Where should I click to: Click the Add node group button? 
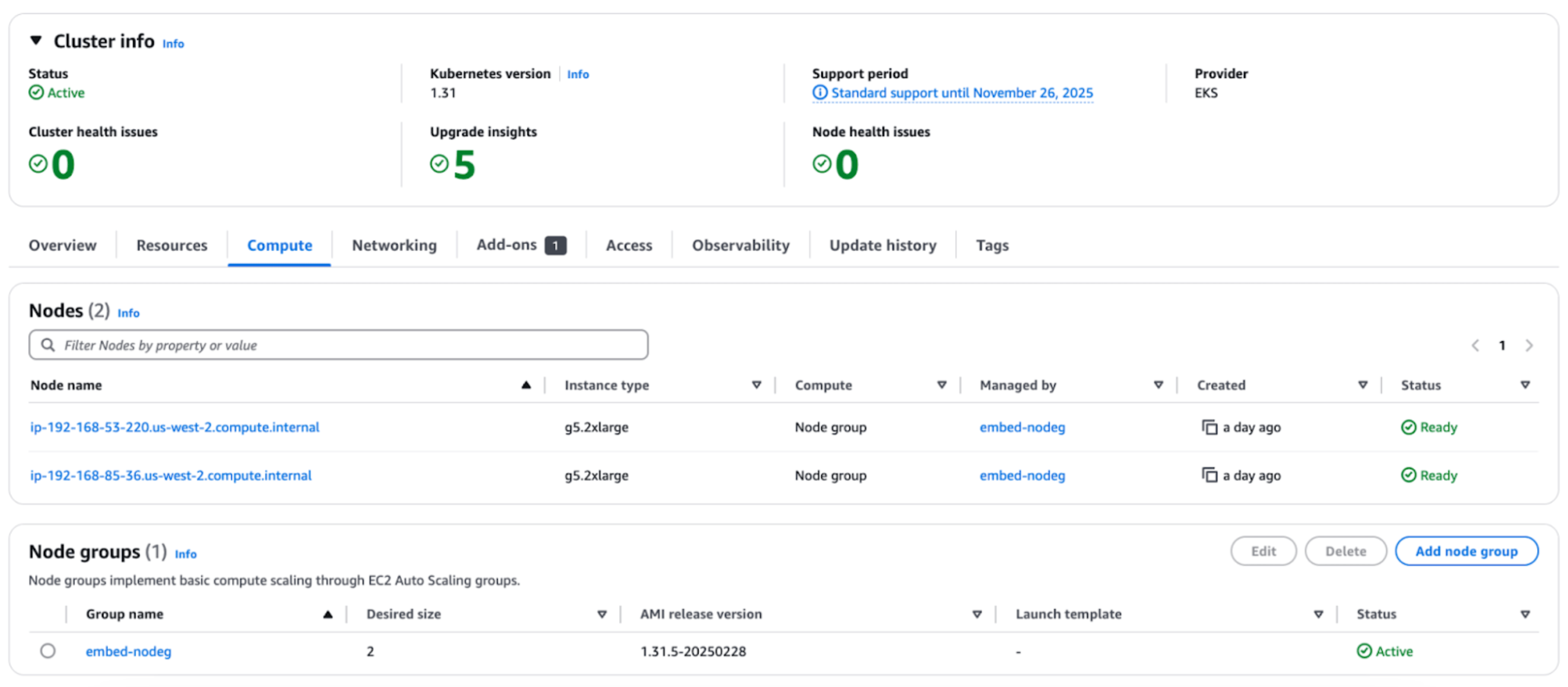click(x=1466, y=551)
